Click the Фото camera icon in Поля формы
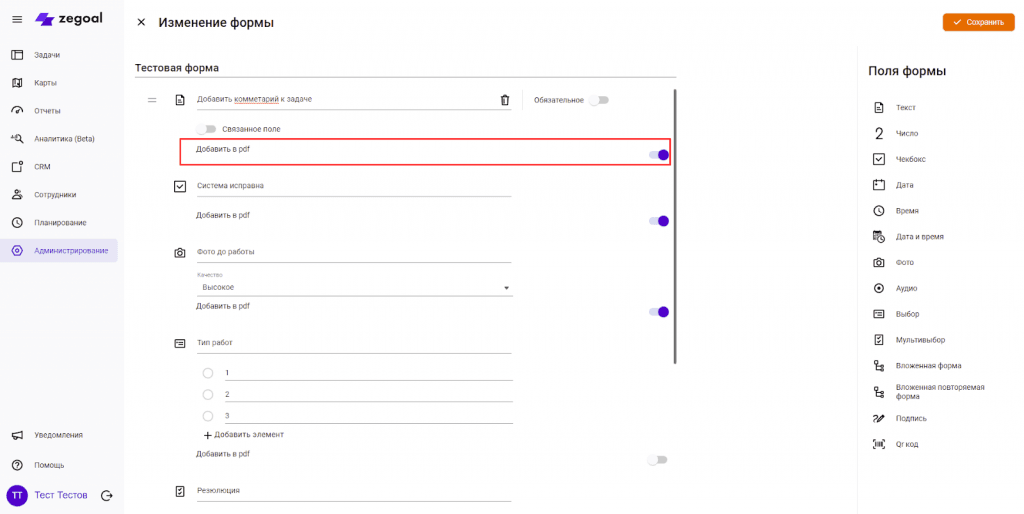 point(879,262)
